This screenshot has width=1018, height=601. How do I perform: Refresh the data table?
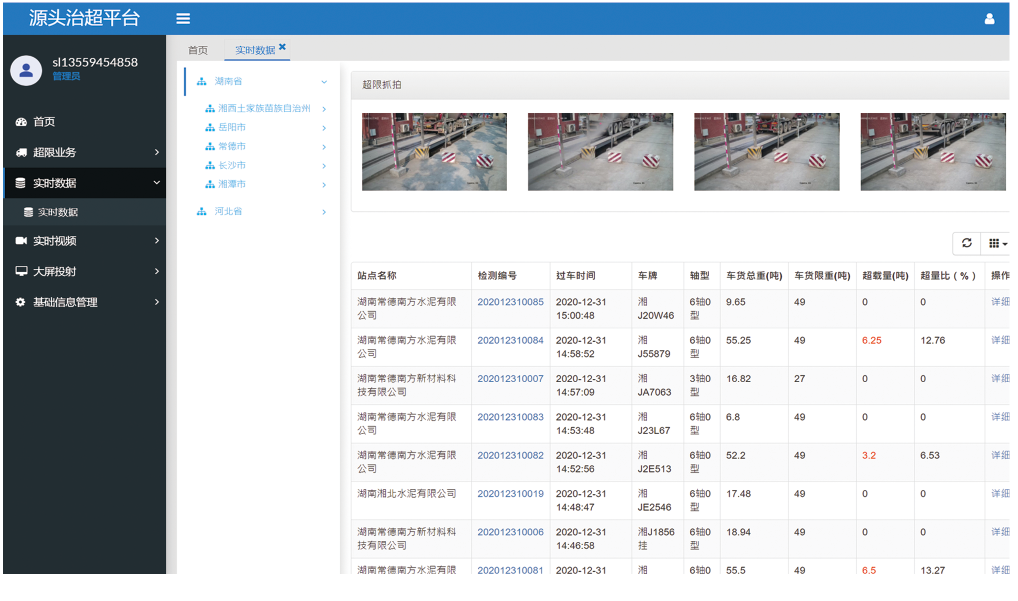(x=966, y=243)
